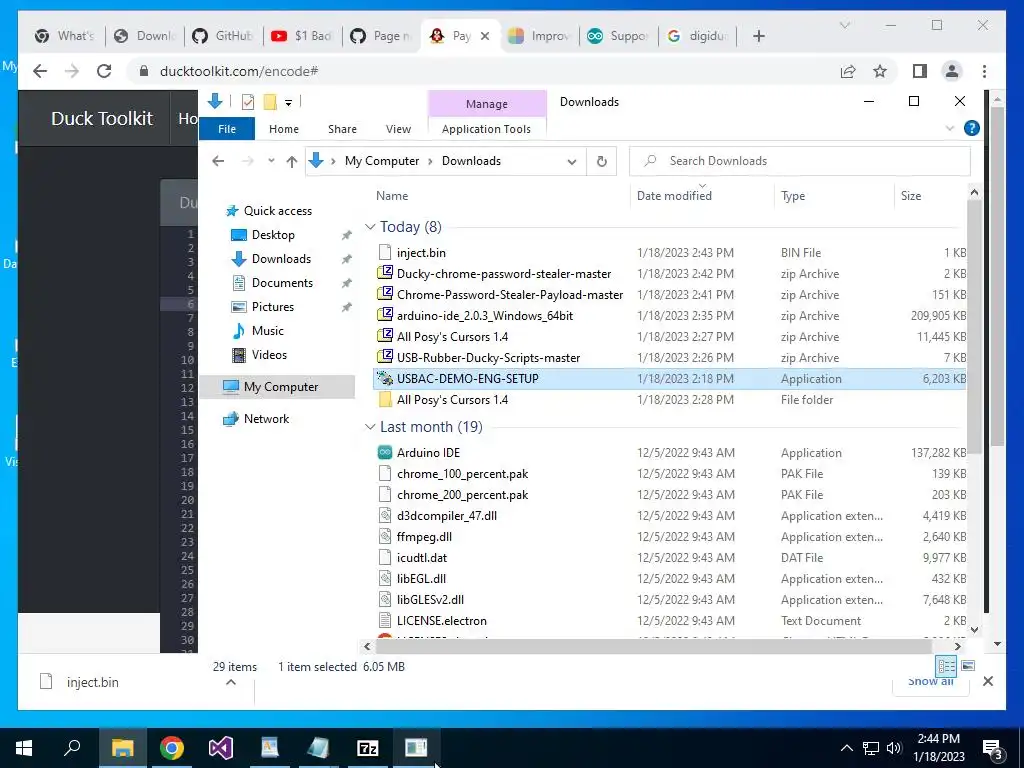This screenshot has width=1024, height=768.
Task: Click the New folder quick access icon
Action: point(270,102)
